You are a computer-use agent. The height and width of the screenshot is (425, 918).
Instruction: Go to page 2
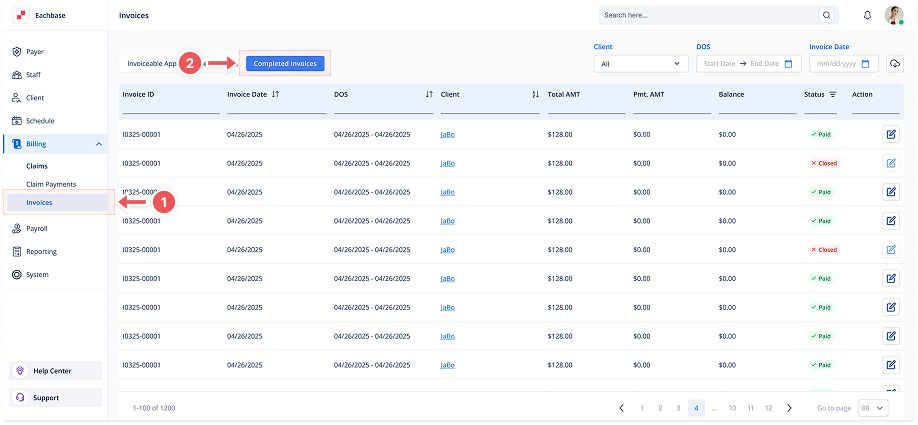coord(660,408)
